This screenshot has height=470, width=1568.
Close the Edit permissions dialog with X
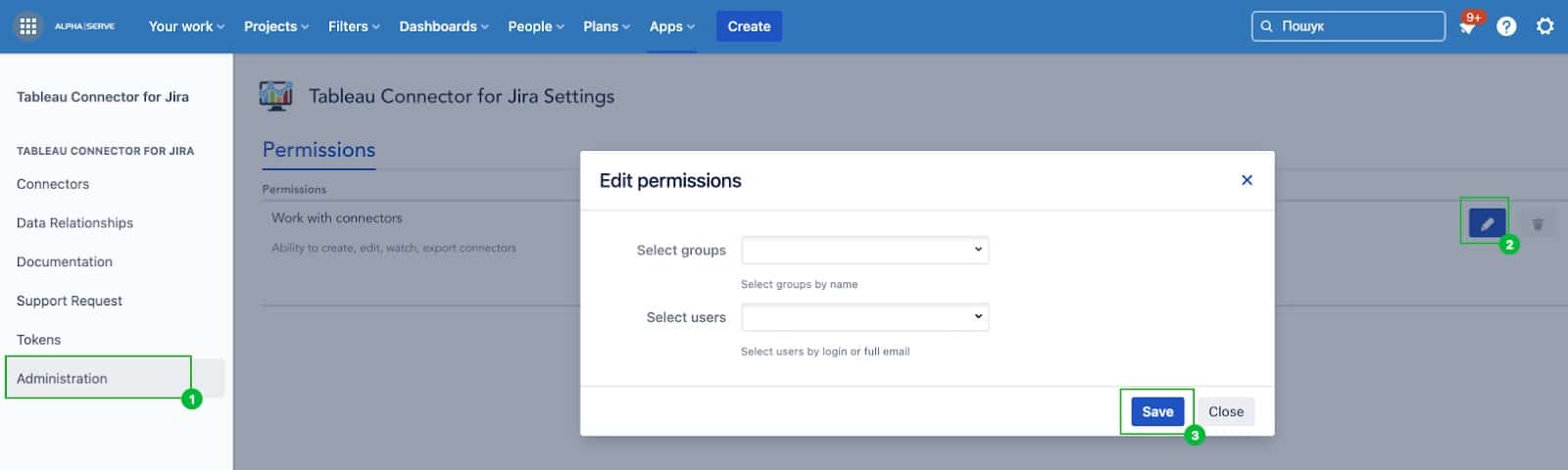tap(1247, 180)
